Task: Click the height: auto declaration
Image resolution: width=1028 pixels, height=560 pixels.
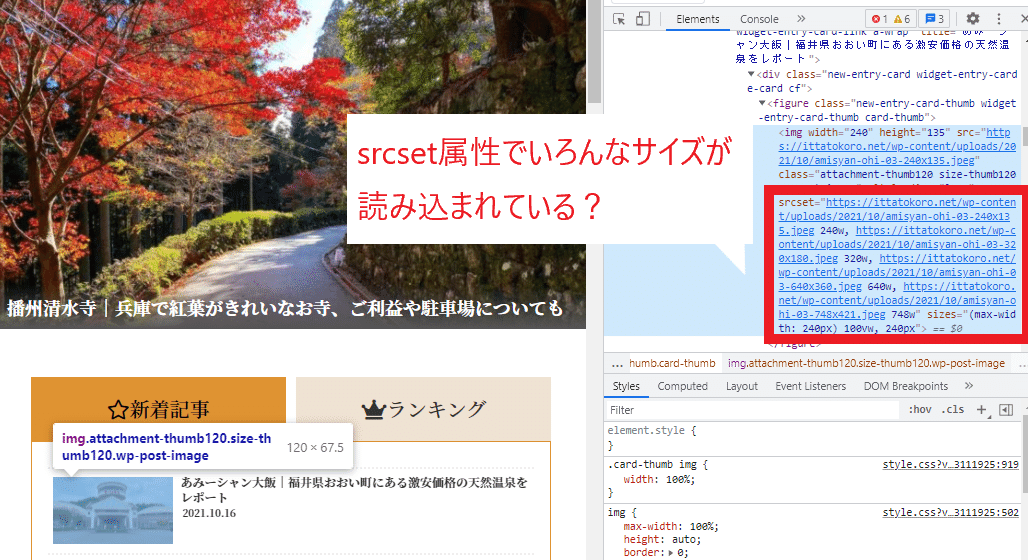Action: click(662, 539)
